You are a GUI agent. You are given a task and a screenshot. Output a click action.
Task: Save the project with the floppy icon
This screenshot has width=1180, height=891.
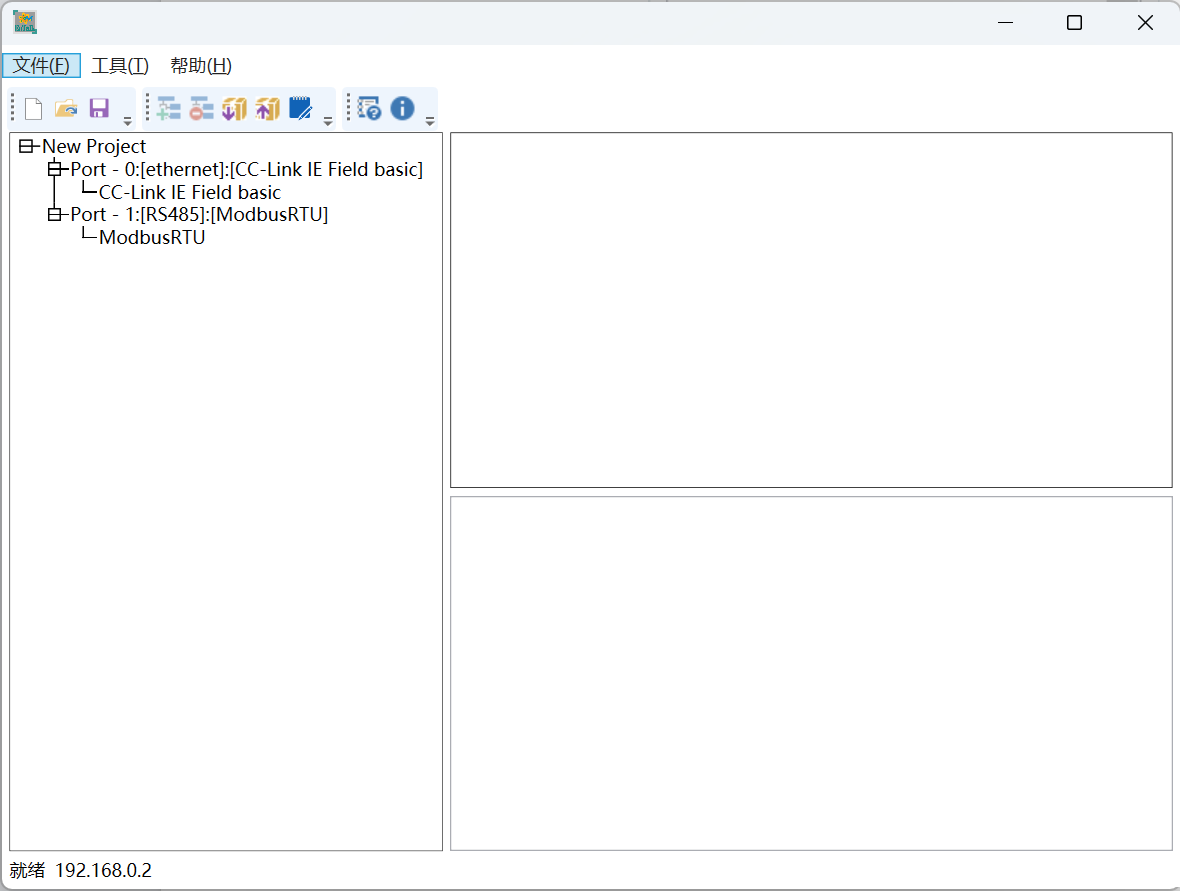pyautogui.click(x=99, y=109)
